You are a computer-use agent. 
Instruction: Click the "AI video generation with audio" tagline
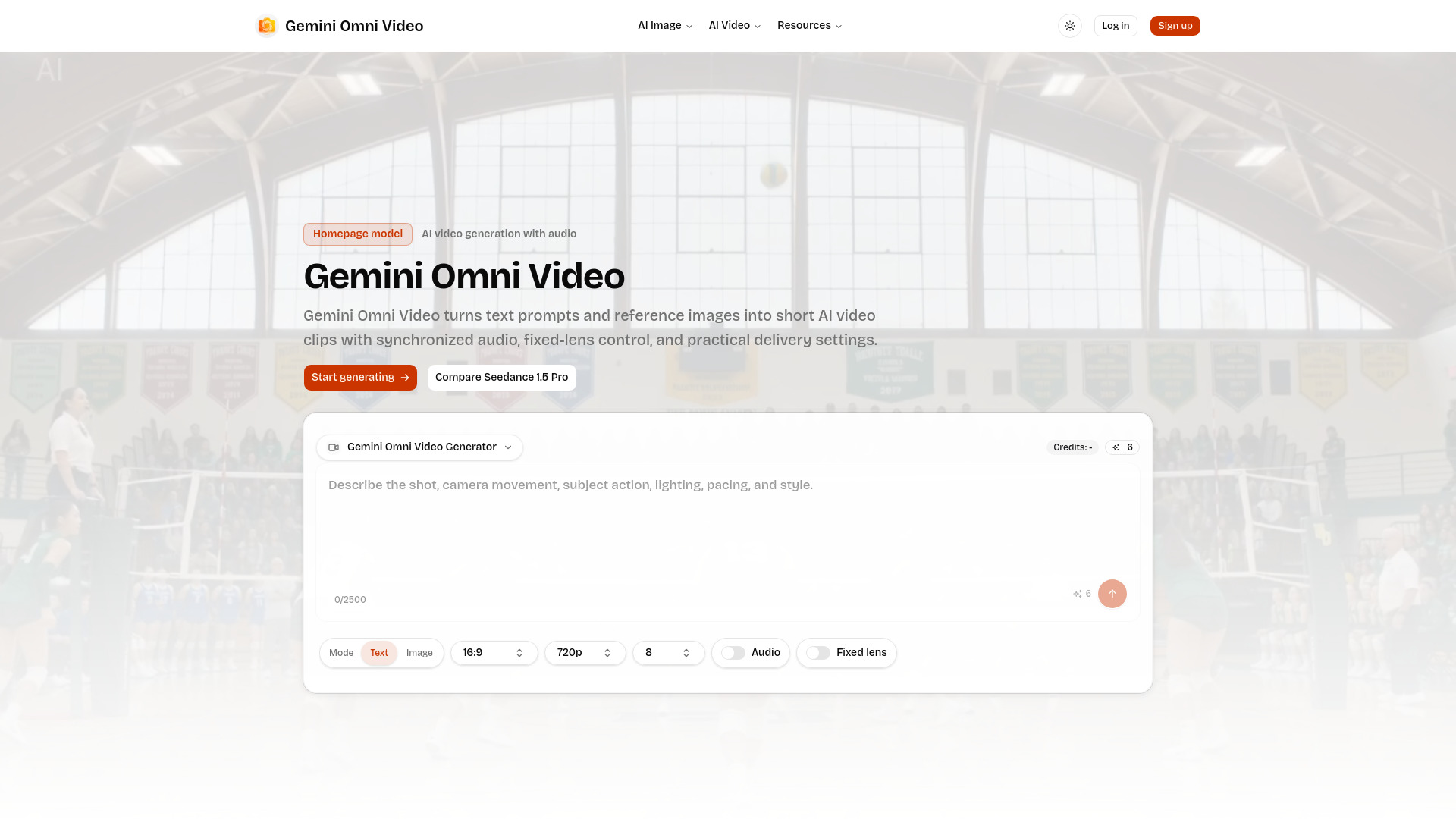[499, 234]
